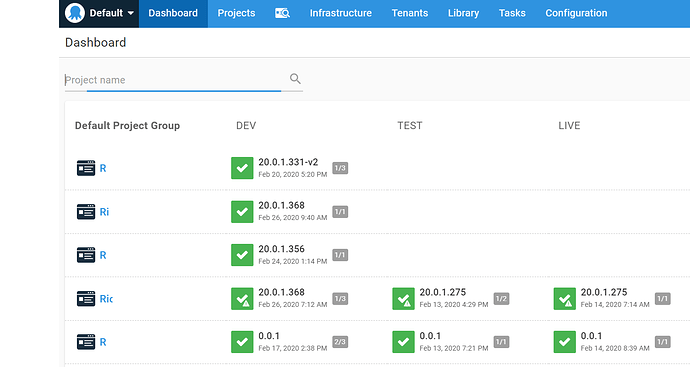Click the 2/3 badge beside DEV 0.0.1
The width and height of the screenshot is (690, 367).
pos(340,341)
